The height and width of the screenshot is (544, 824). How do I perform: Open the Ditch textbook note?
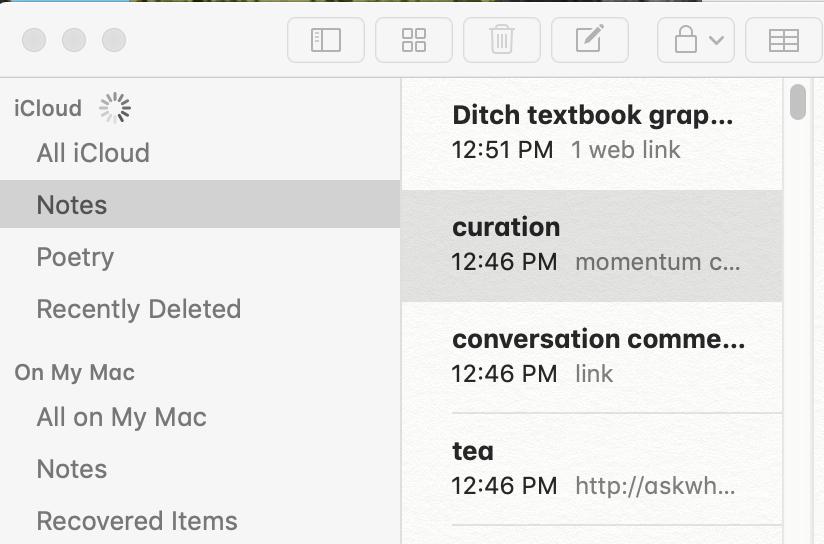[x=592, y=134]
